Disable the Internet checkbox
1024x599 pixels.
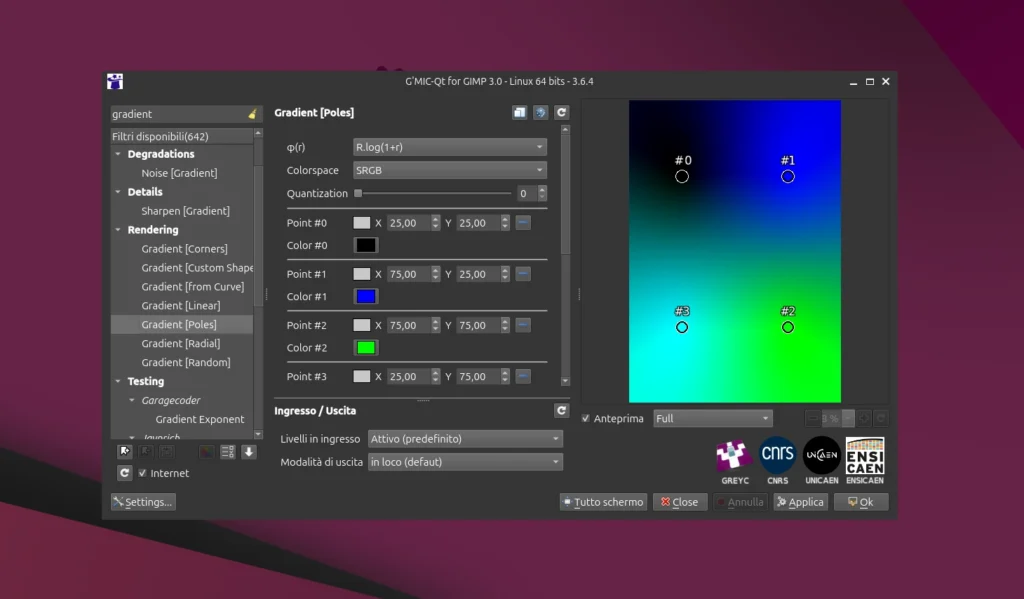pos(144,472)
